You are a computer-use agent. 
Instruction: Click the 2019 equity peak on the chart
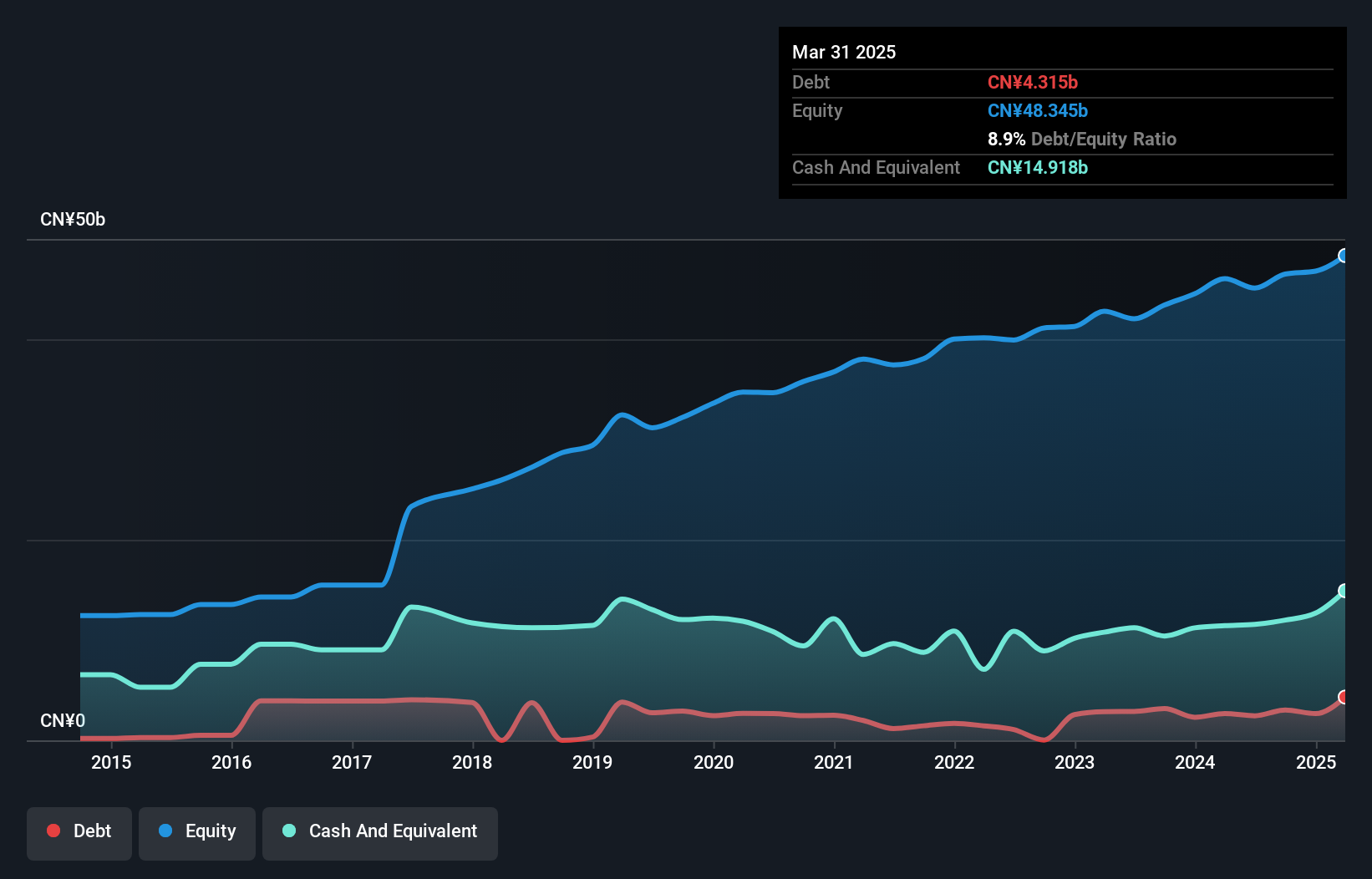(621, 414)
